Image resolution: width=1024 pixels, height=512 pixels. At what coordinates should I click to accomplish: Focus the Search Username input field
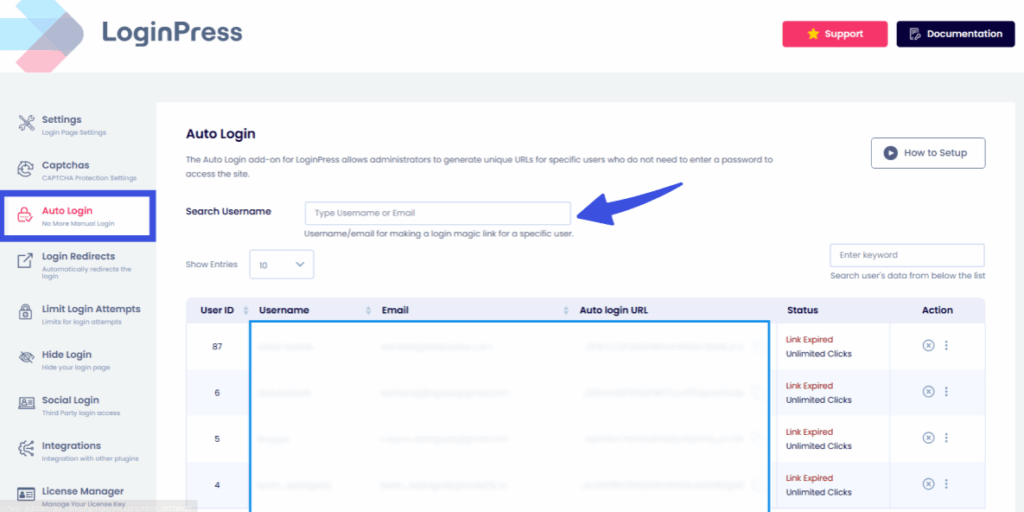438,213
